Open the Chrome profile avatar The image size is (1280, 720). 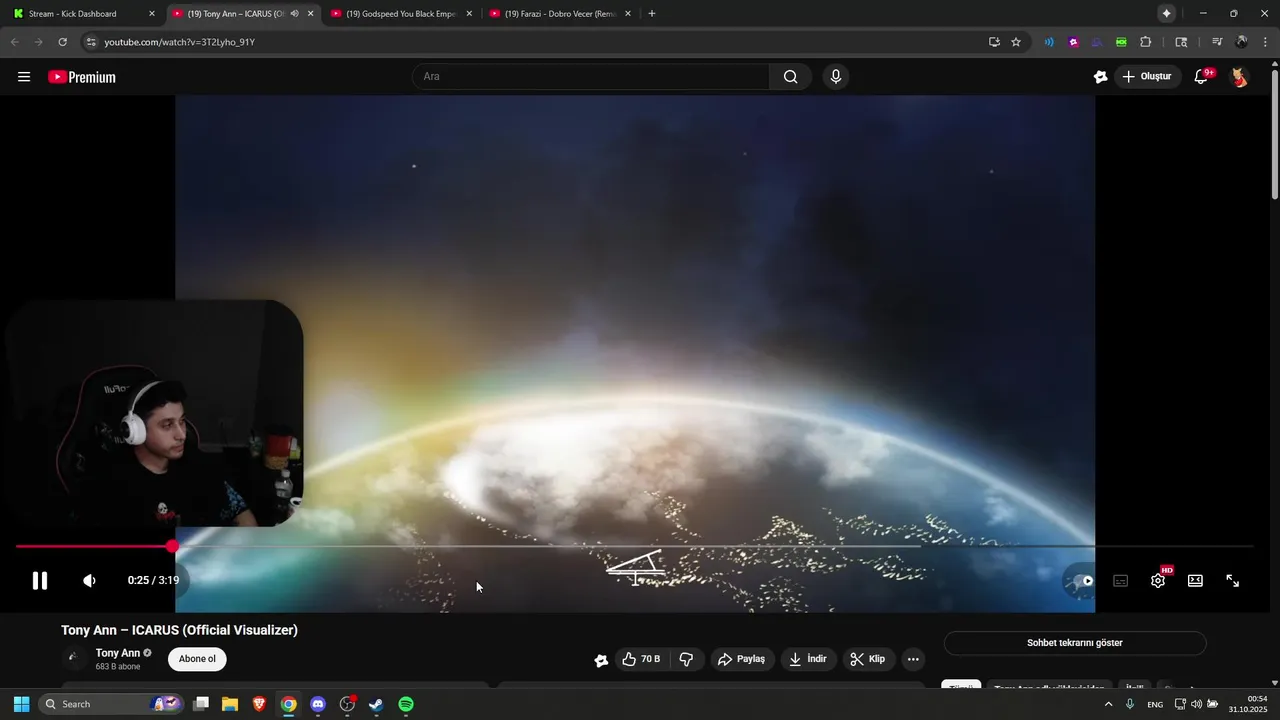point(1241,42)
